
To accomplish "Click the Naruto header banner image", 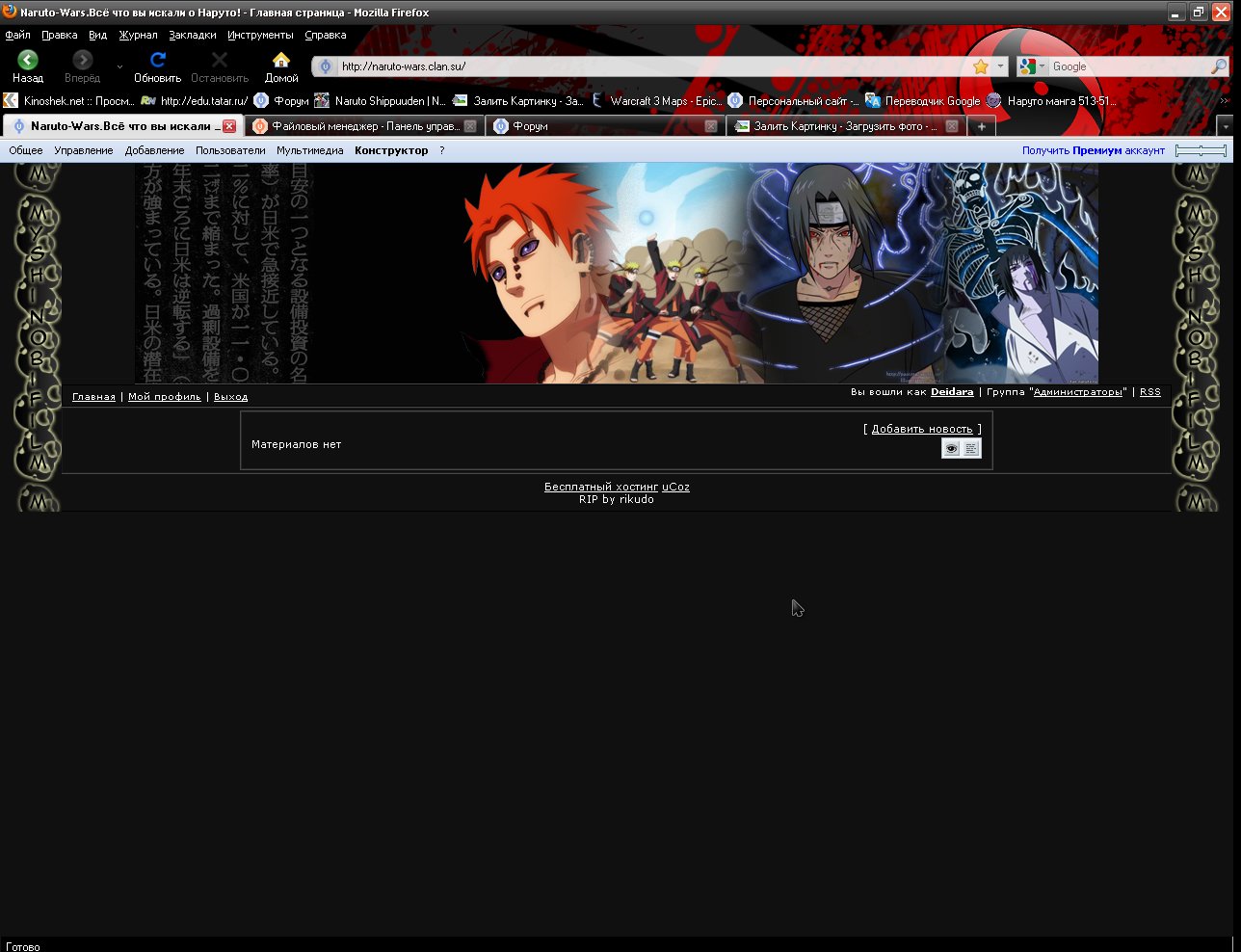I will (617, 274).
